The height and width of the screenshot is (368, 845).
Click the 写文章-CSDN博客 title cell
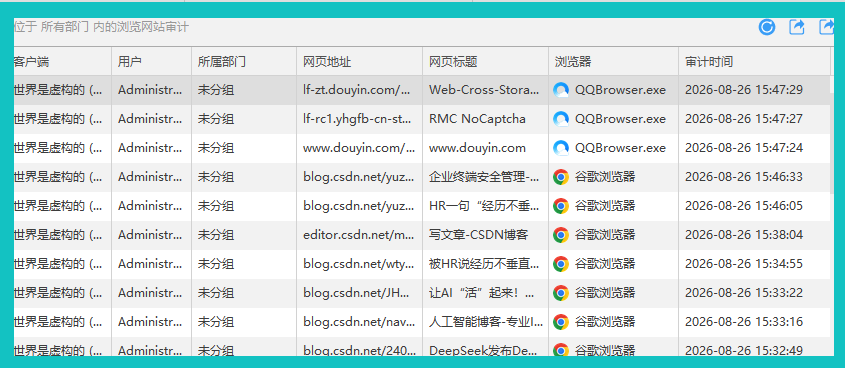click(x=486, y=235)
